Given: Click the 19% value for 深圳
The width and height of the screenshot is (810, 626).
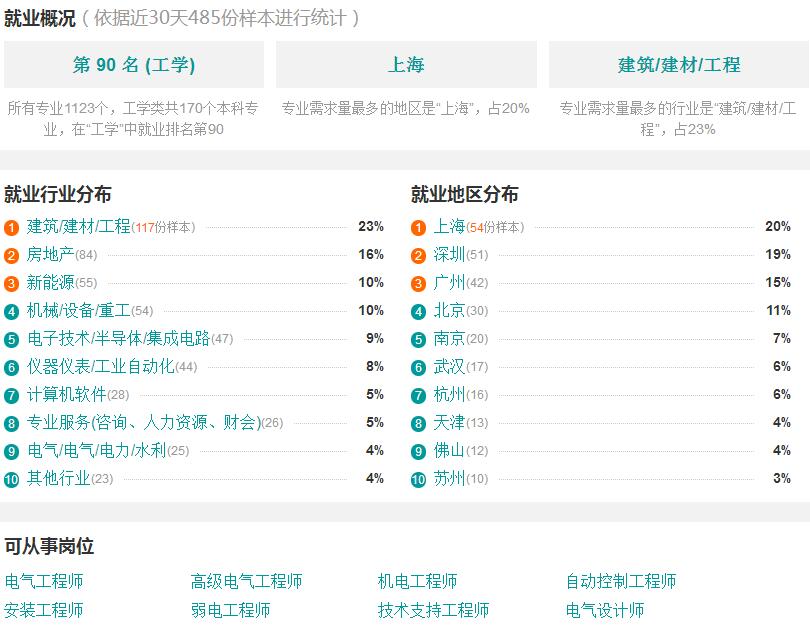Looking at the screenshot, I should 778,254.
